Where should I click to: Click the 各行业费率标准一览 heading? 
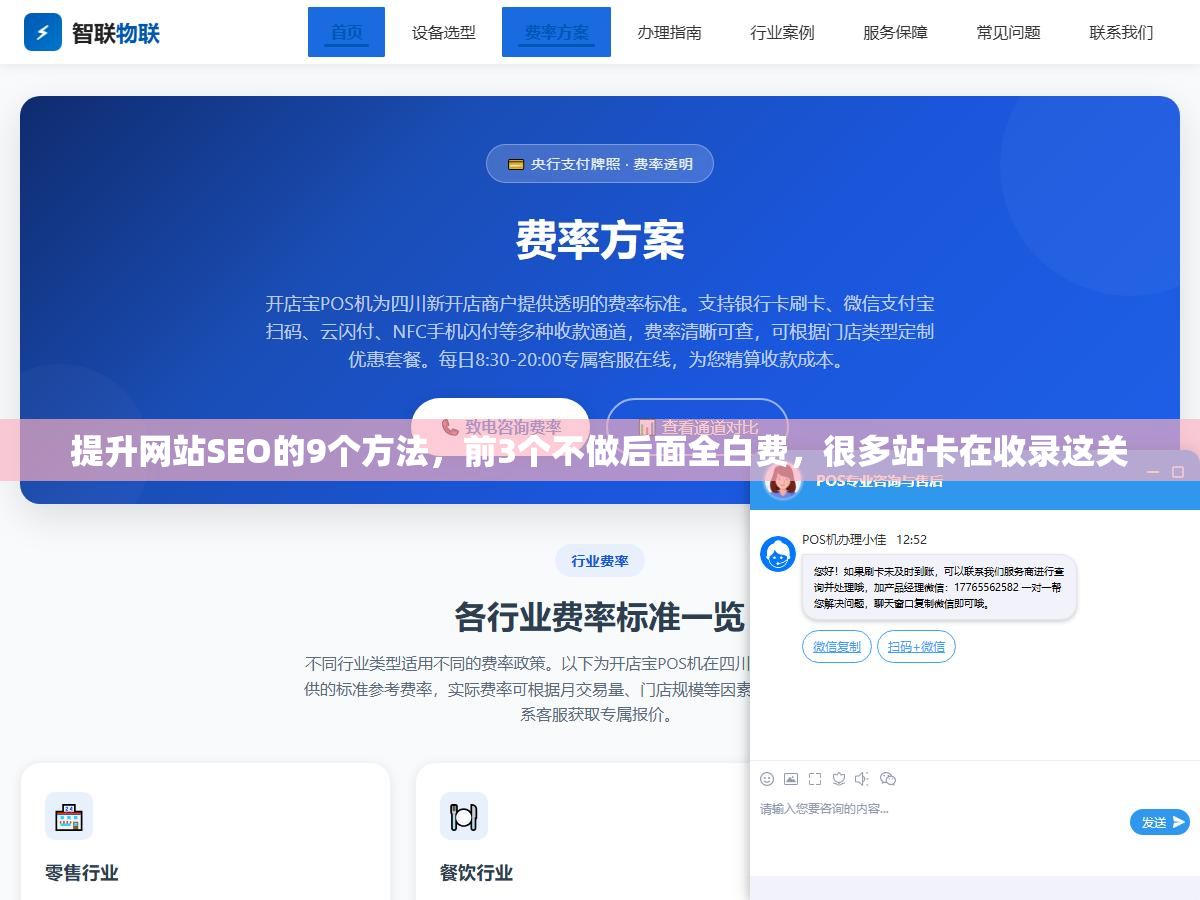[600, 617]
